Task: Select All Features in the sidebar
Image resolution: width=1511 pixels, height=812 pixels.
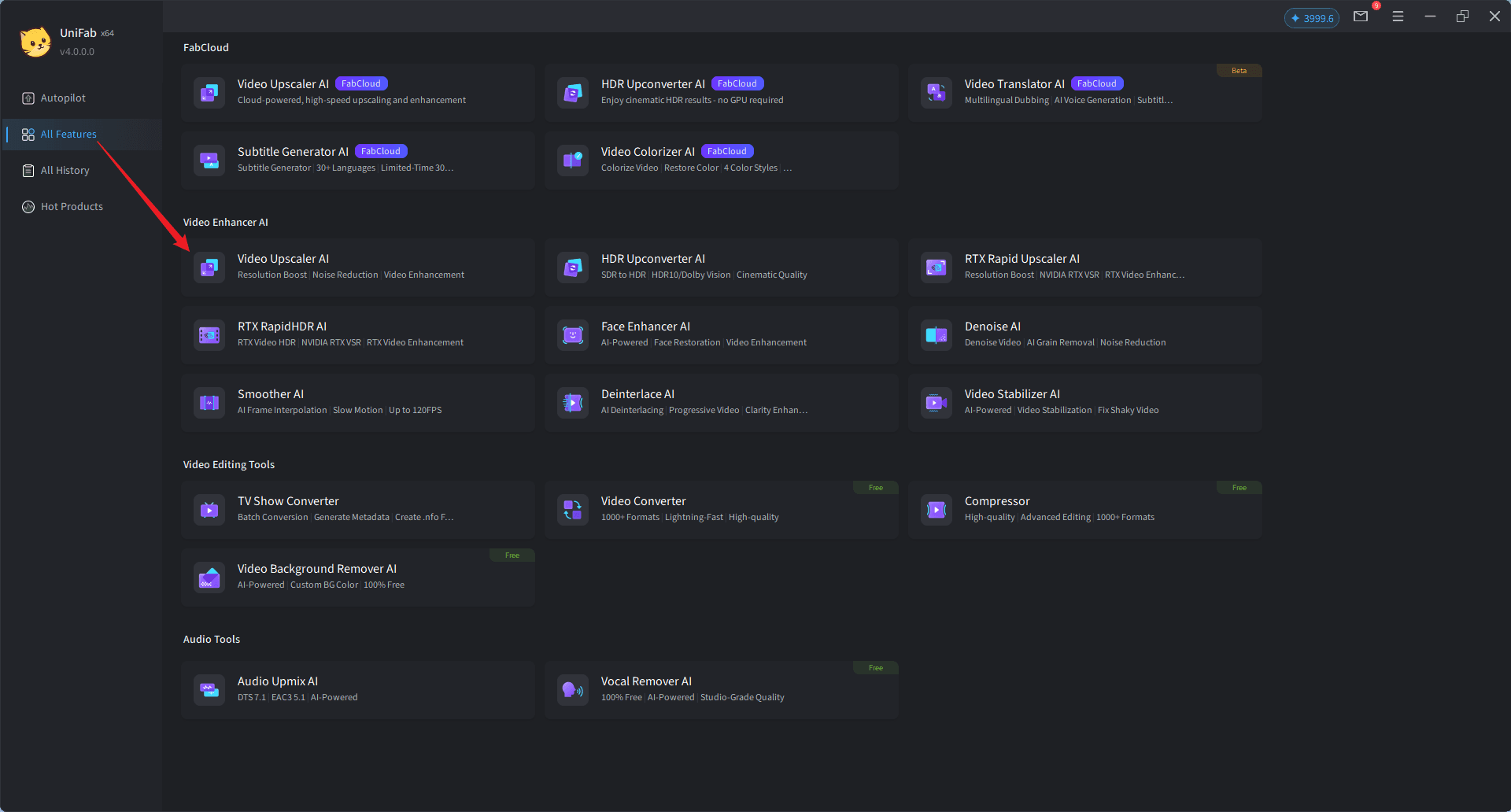Action: [68, 135]
